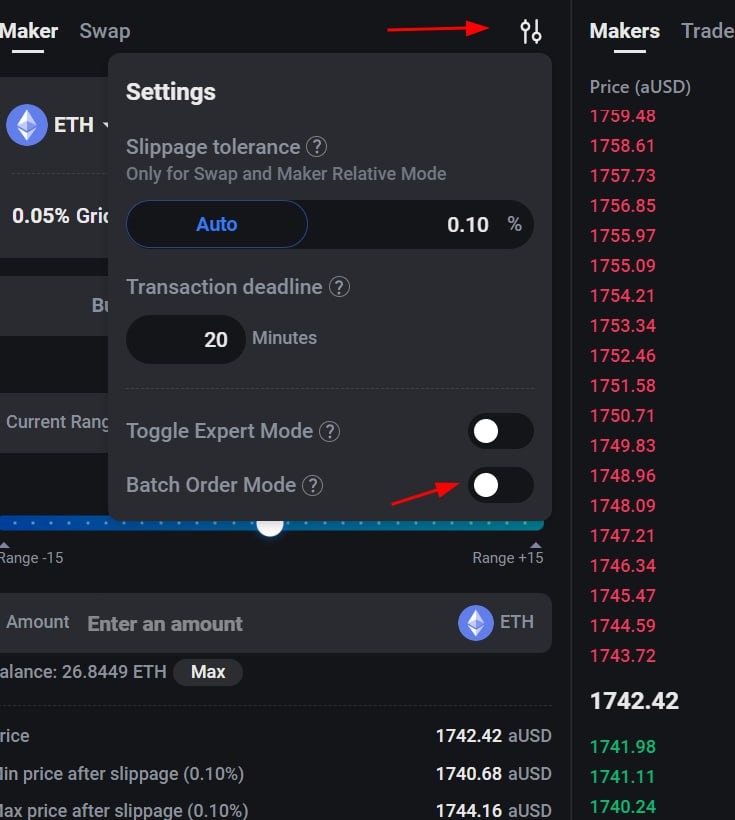Click Slippage tolerance help icon

click(x=316, y=147)
